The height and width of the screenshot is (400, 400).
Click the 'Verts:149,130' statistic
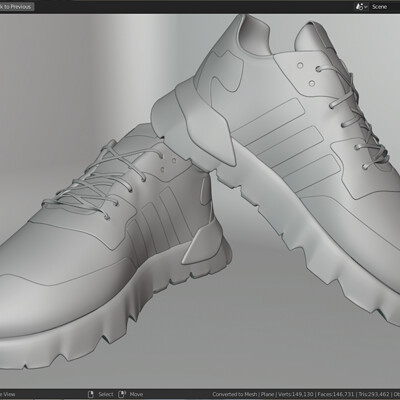295,395
